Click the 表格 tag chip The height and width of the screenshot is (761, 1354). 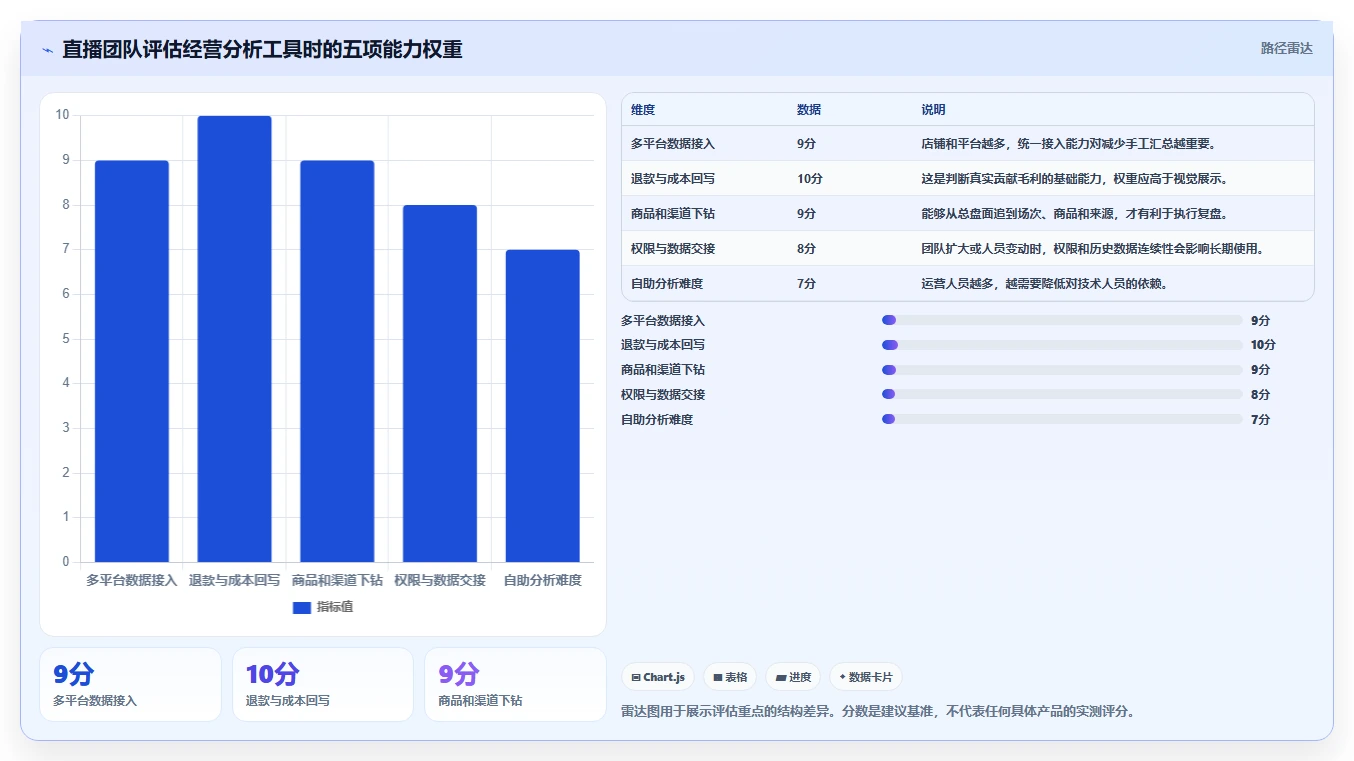click(730, 677)
